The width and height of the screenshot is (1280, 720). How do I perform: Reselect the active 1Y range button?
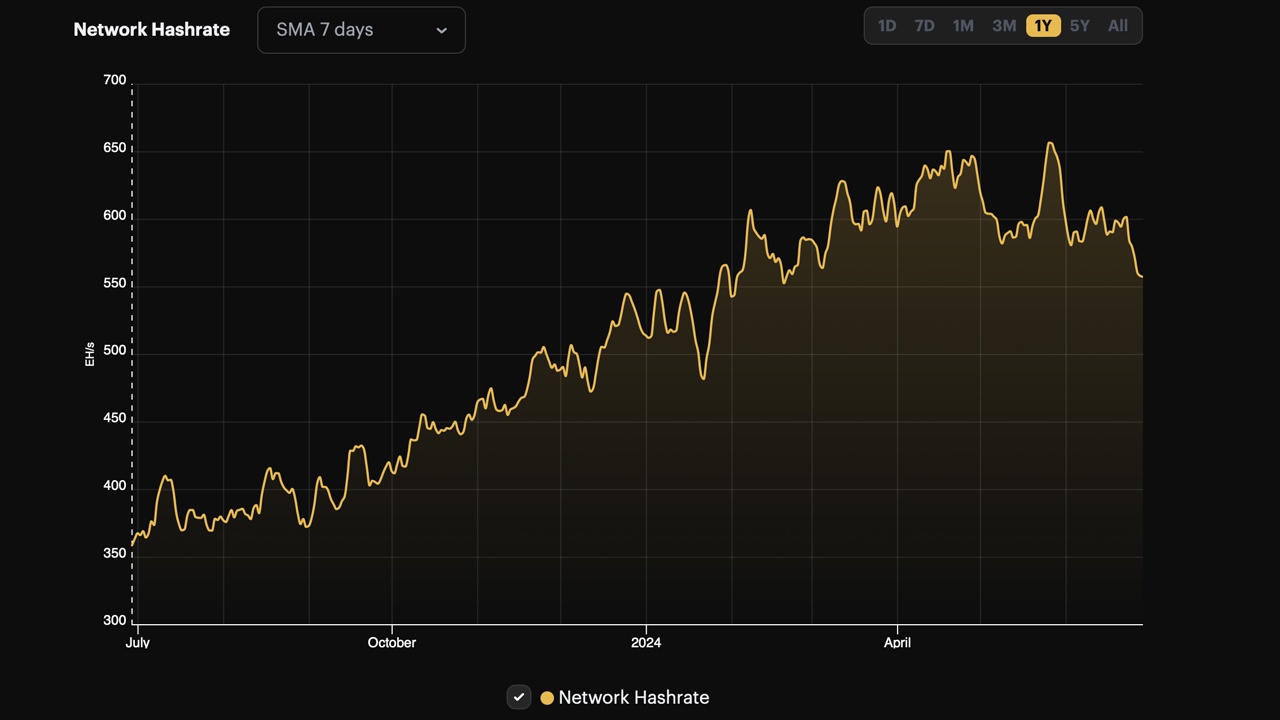[x=1043, y=26]
